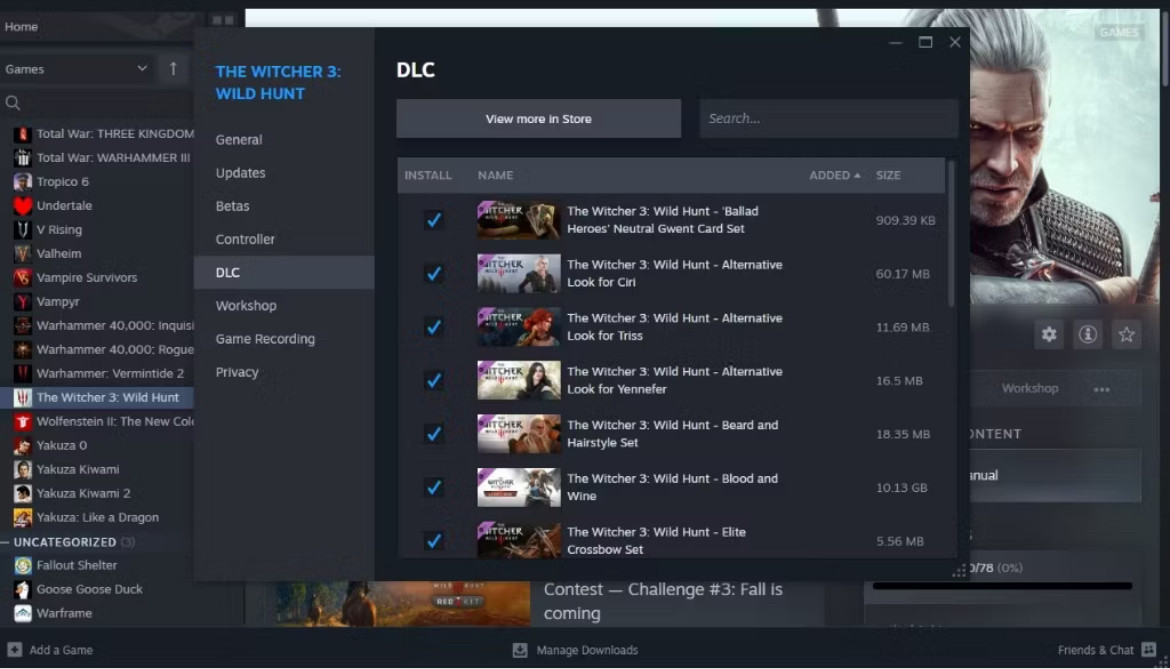Open game settings via the gear icon

pyautogui.click(x=1049, y=334)
